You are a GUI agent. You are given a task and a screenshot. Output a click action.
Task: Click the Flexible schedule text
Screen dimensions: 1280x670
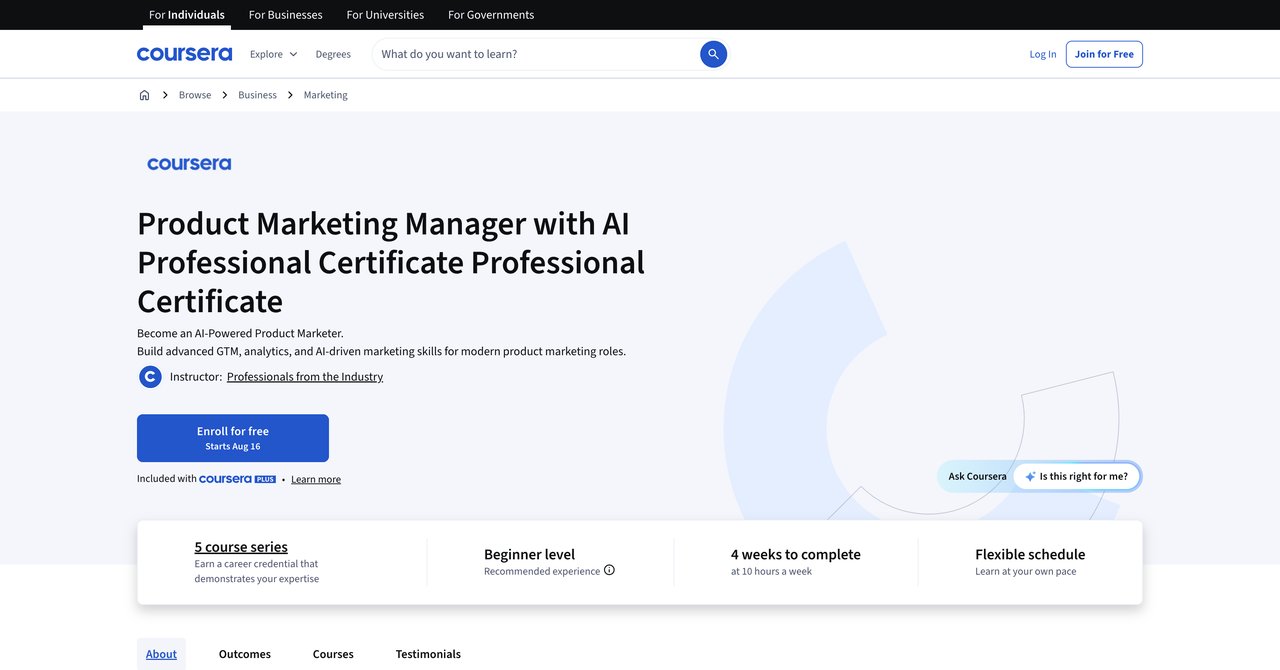[x=1030, y=554]
